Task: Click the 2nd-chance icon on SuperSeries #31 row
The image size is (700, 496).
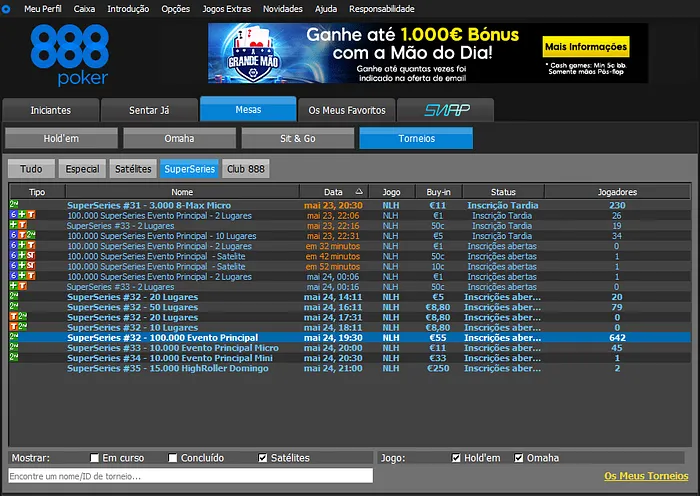Action: click(14, 204)
